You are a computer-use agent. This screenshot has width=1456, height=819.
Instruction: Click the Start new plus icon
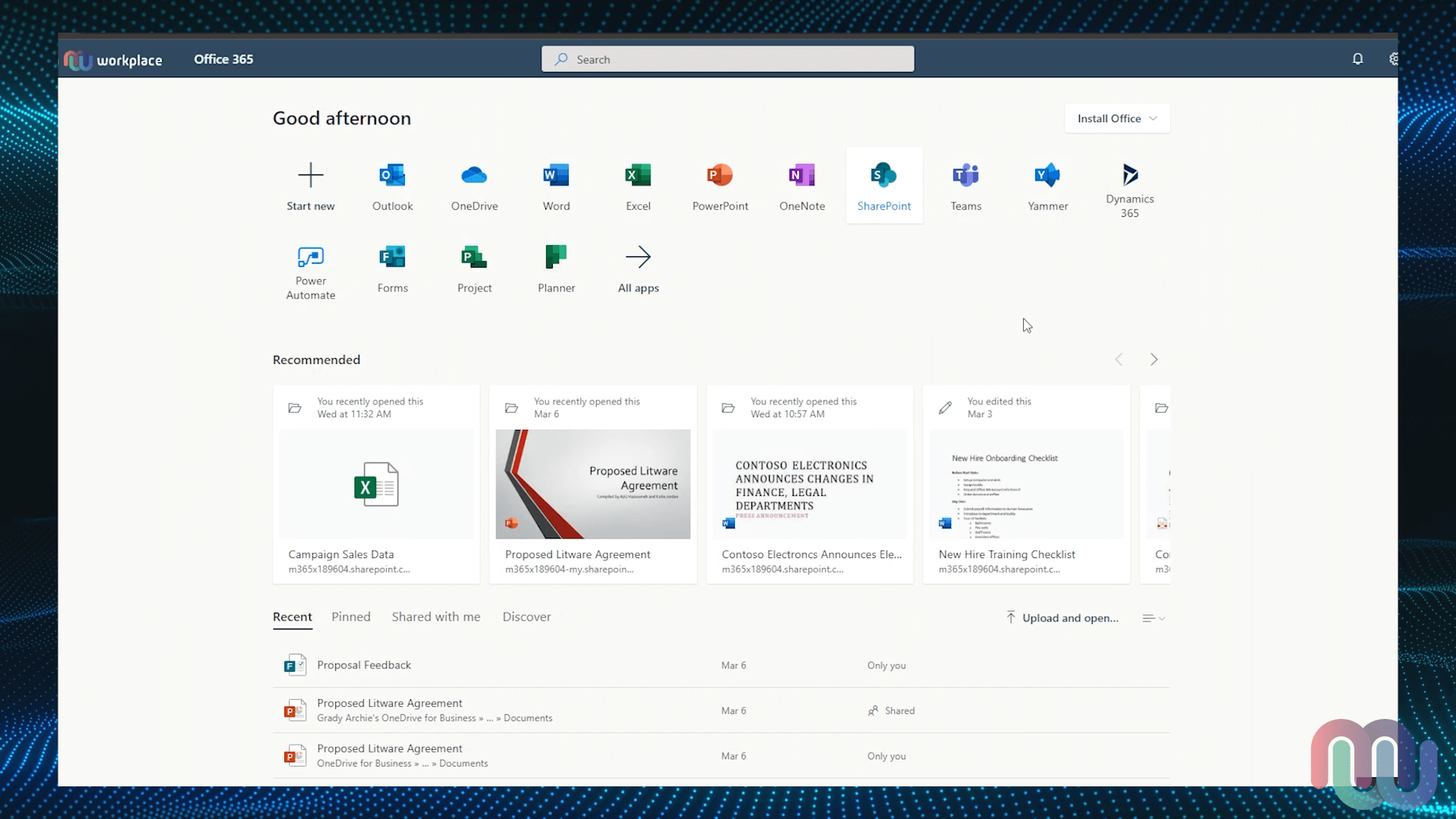[x=310, y=175]
